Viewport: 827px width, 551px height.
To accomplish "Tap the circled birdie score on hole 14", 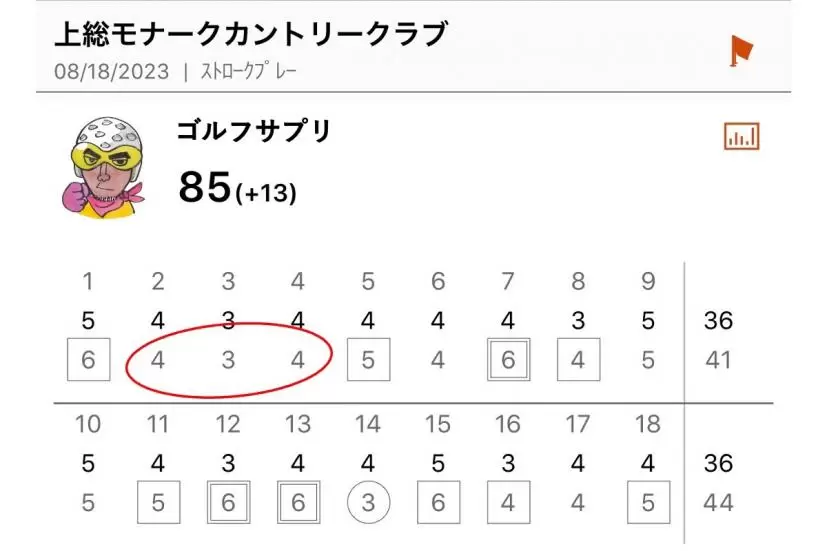I will pyautogui.click(x=368, y=503).
